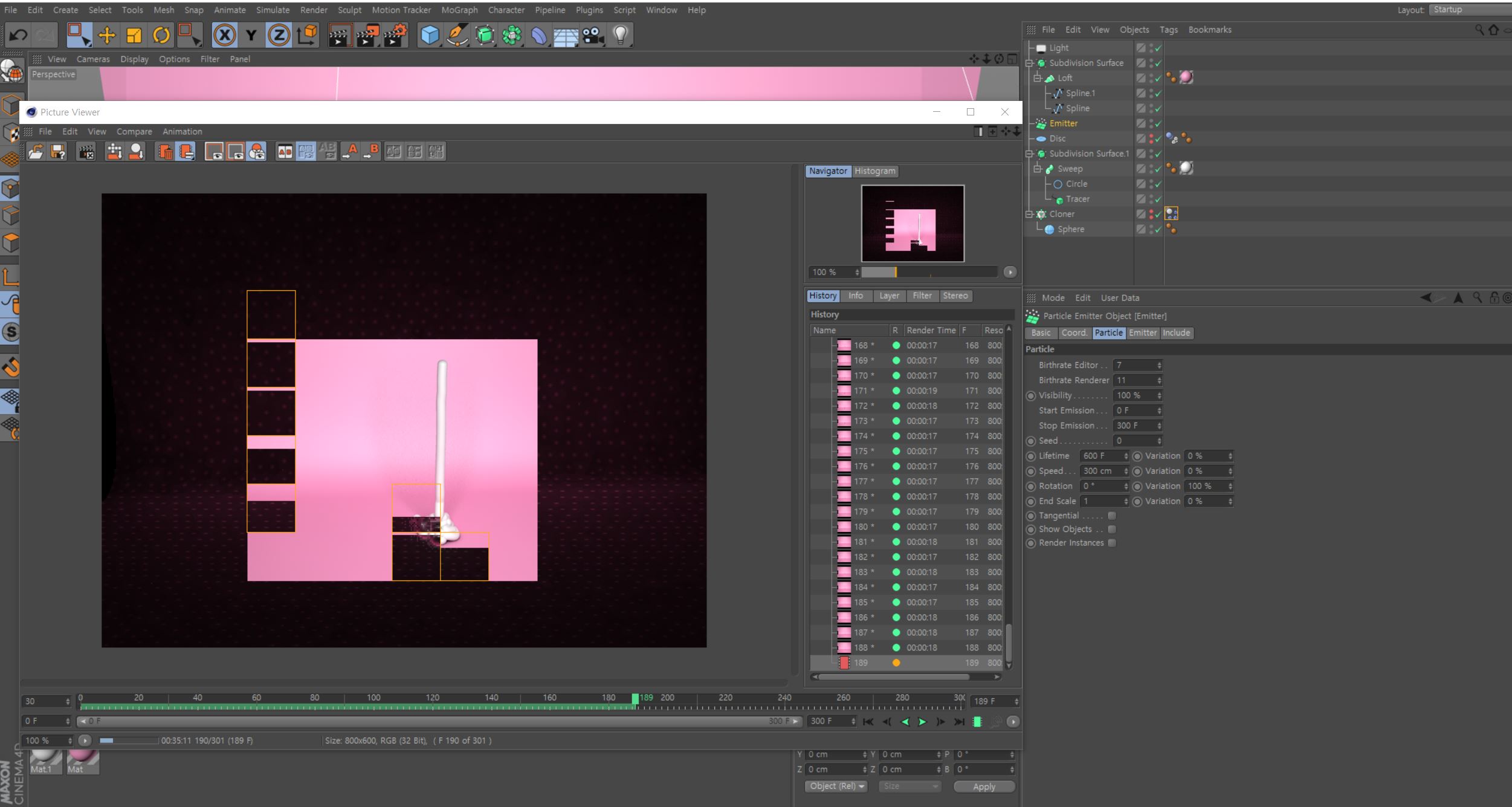Click Open Image icon in Picture Viewer

coord(36,152)
